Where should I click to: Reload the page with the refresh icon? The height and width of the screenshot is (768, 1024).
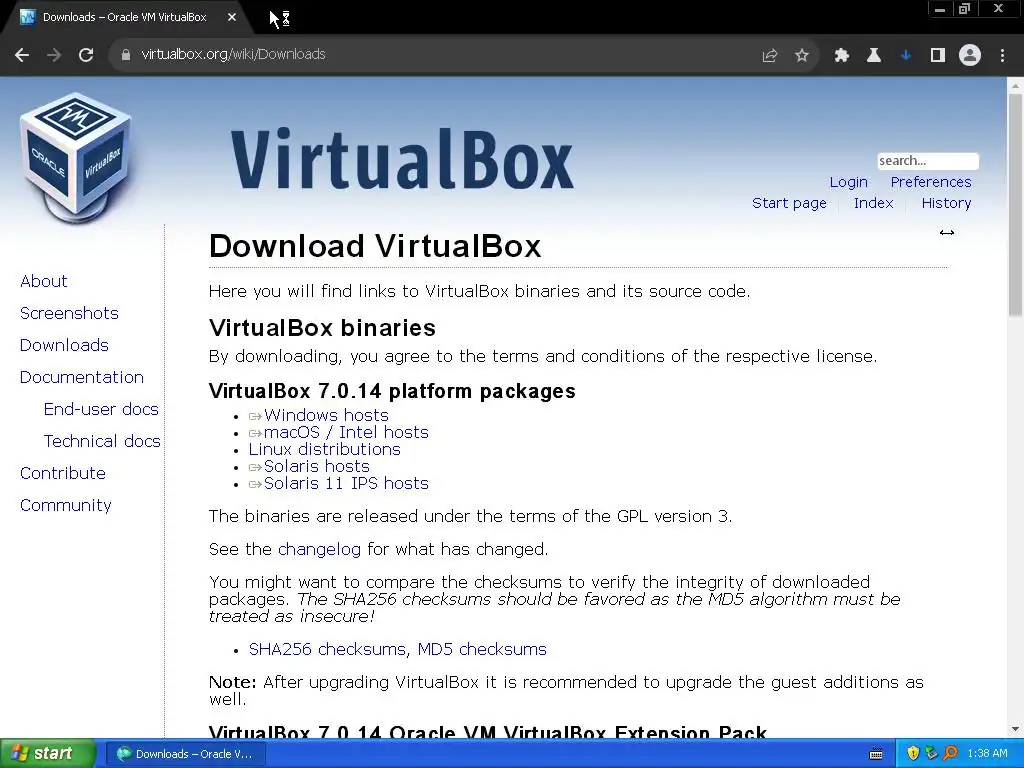pyautogui.click(x=86, y=55)
